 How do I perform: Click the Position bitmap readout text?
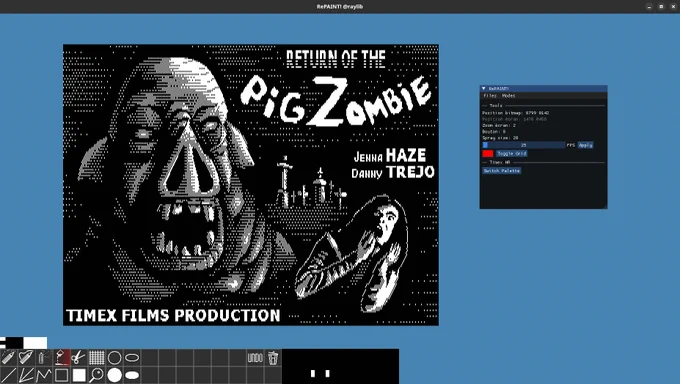click(516, 113)
